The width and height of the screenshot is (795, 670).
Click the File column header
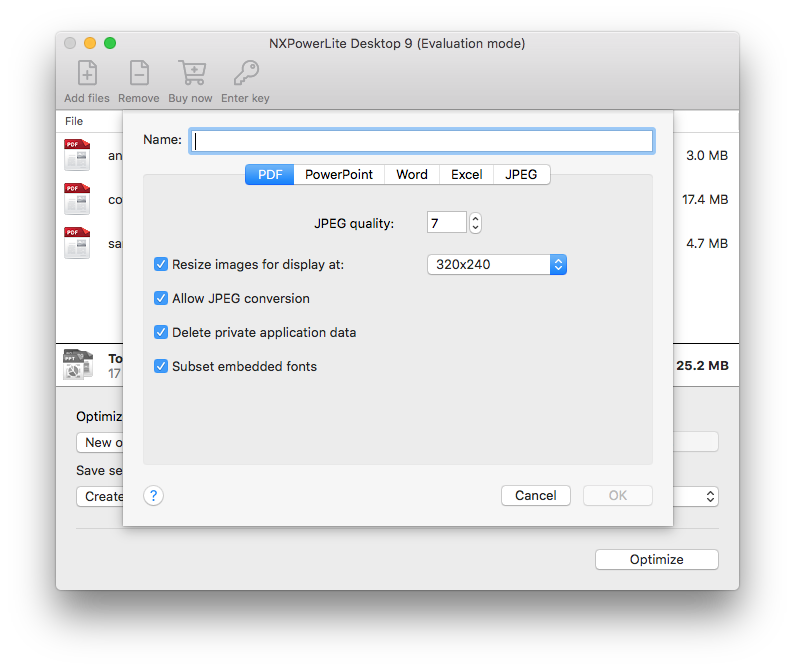click(74, 121)
